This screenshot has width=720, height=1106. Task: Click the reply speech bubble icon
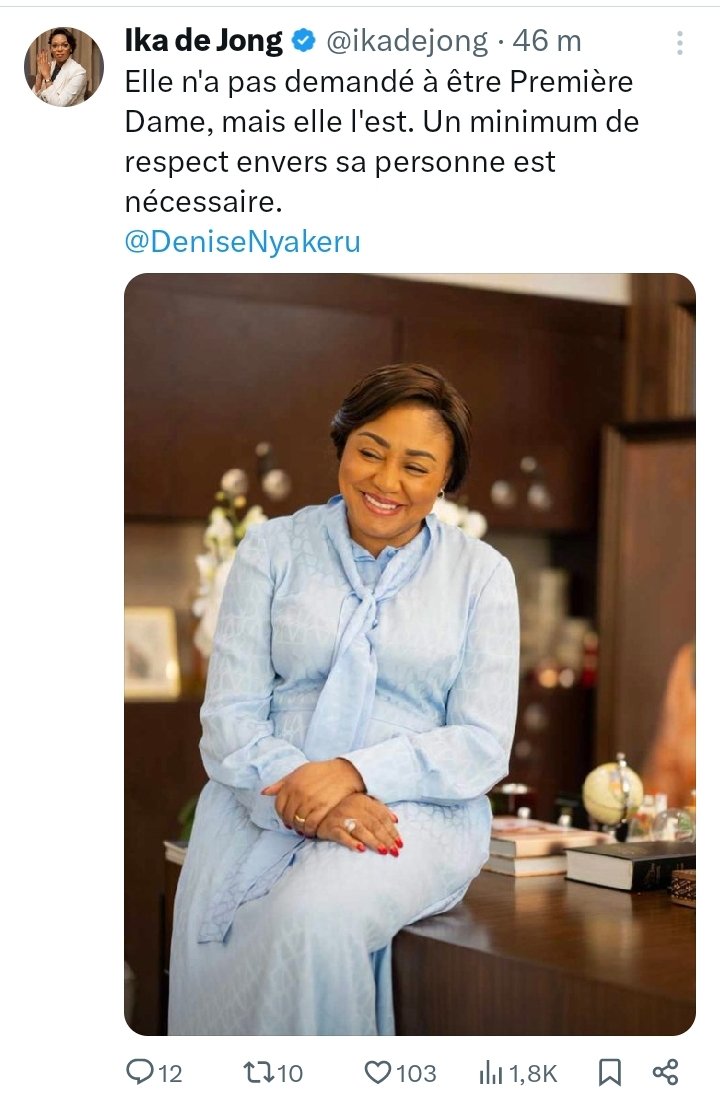tap(139, 1072)
